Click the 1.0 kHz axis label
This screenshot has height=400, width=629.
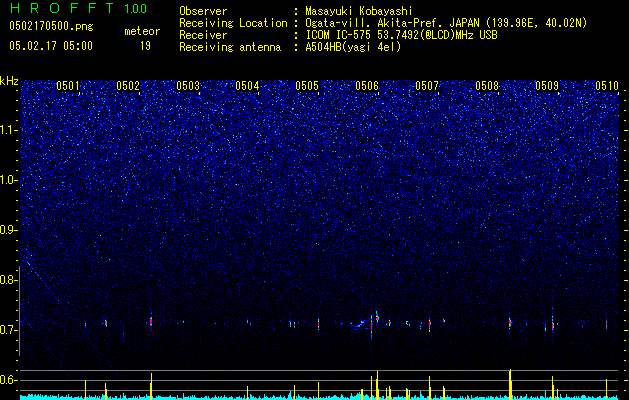tap(9, 180)
